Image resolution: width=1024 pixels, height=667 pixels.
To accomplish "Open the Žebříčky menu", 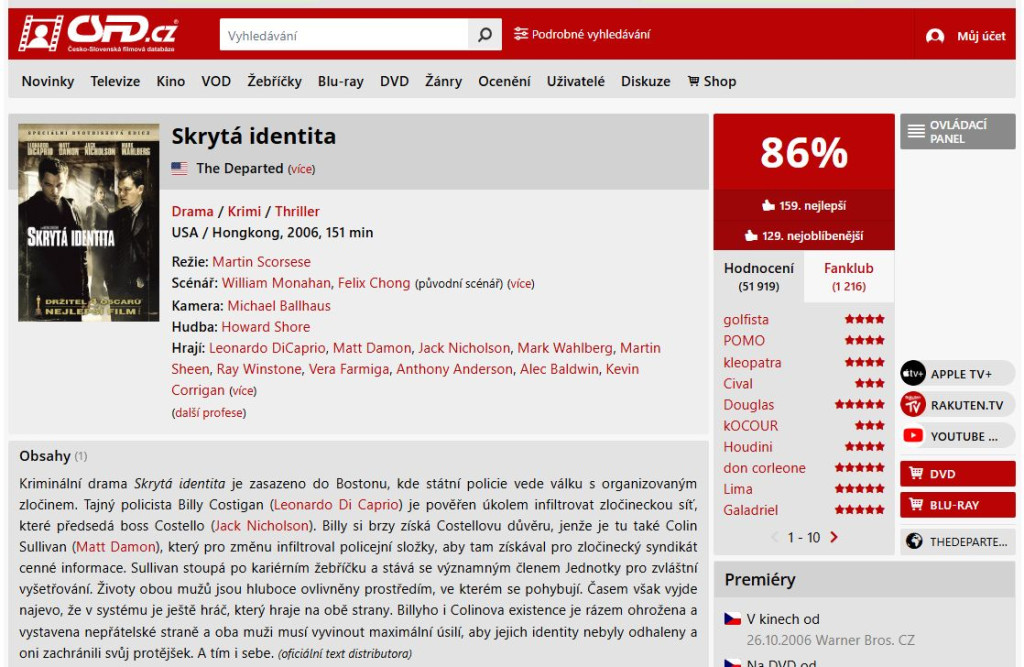I will (x=274, y=81).
